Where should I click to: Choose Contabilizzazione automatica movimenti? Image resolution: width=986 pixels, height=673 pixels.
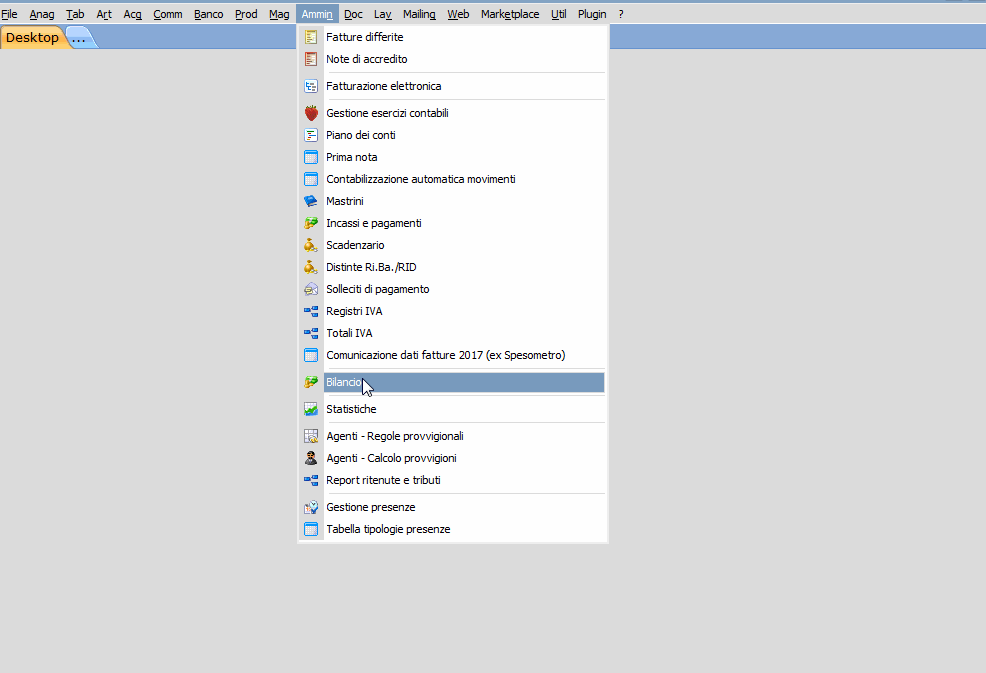(x=464, y=179)
